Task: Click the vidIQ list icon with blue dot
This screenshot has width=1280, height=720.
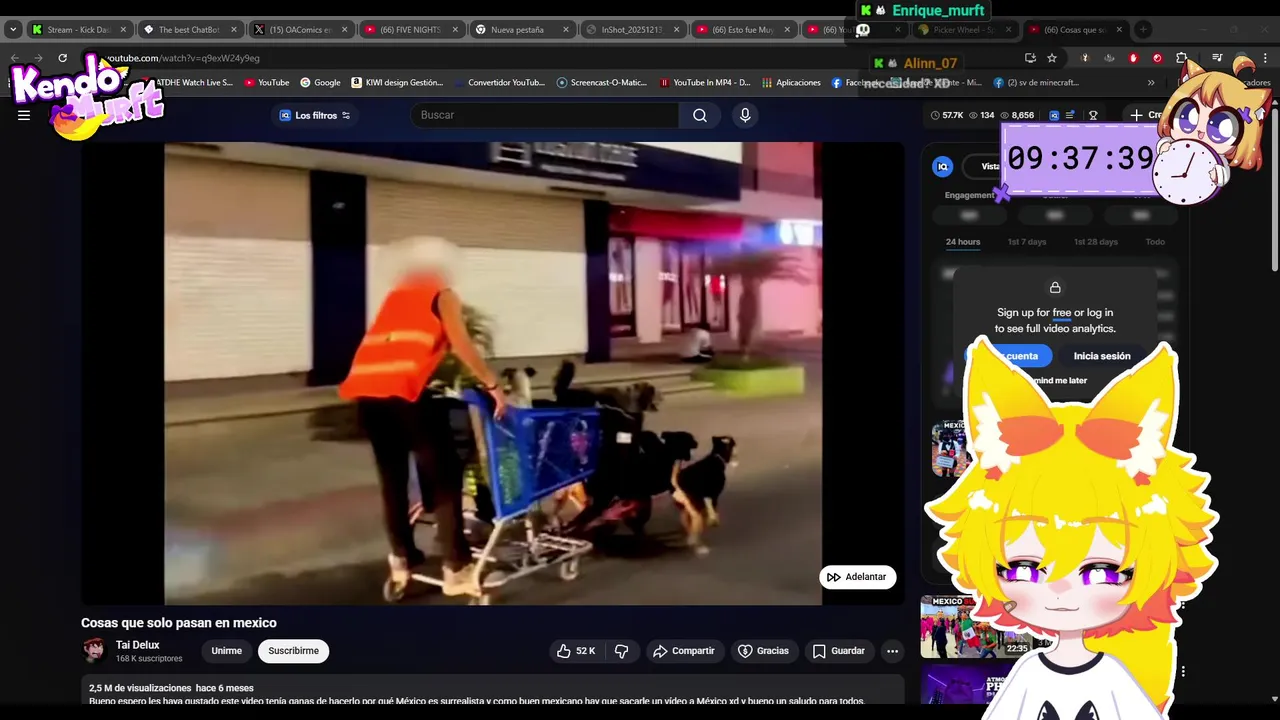Action: tap(1071, 115)
